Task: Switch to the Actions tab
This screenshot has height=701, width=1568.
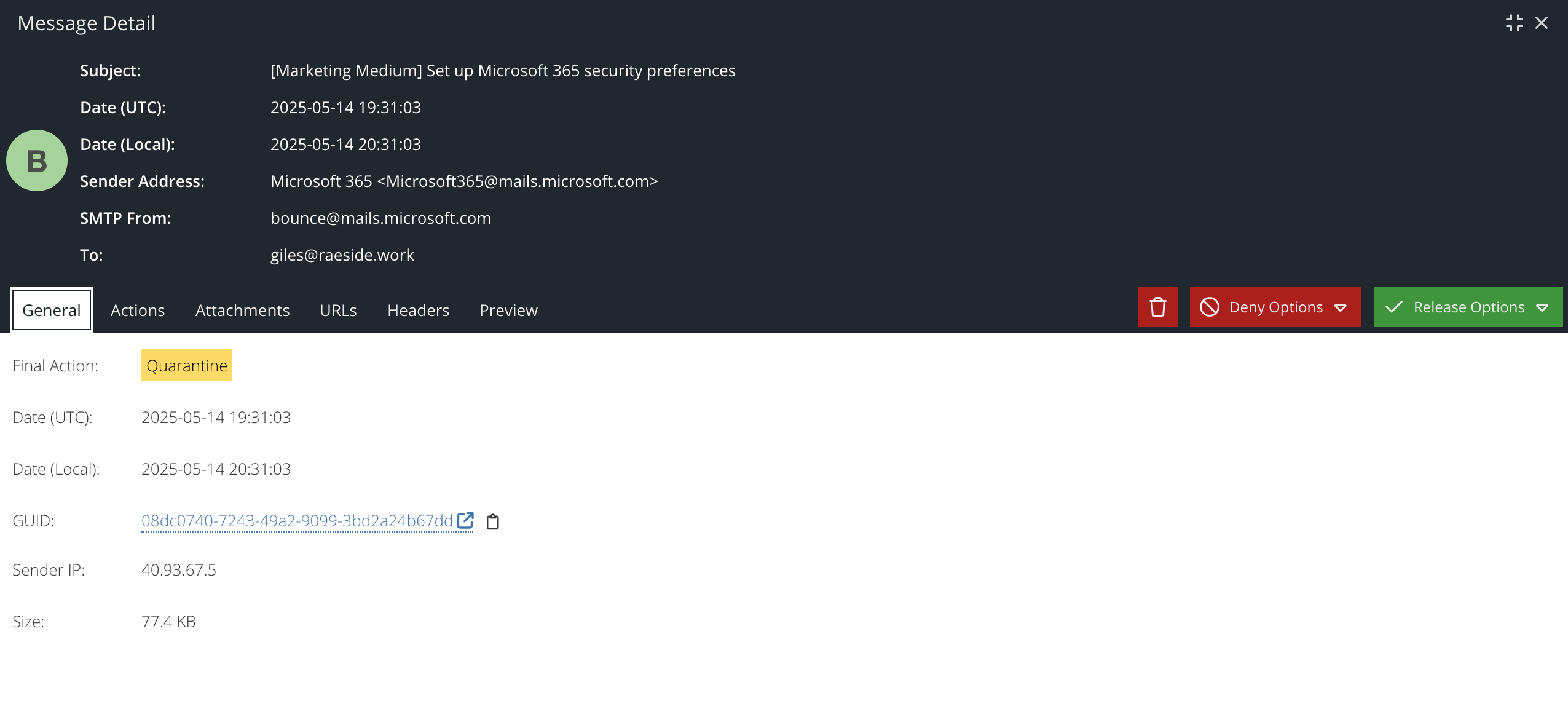Action: tap(138, 310)
